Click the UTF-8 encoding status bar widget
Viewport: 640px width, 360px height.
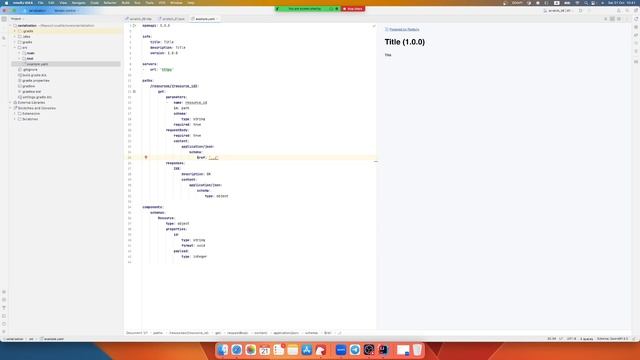[571, 339]
